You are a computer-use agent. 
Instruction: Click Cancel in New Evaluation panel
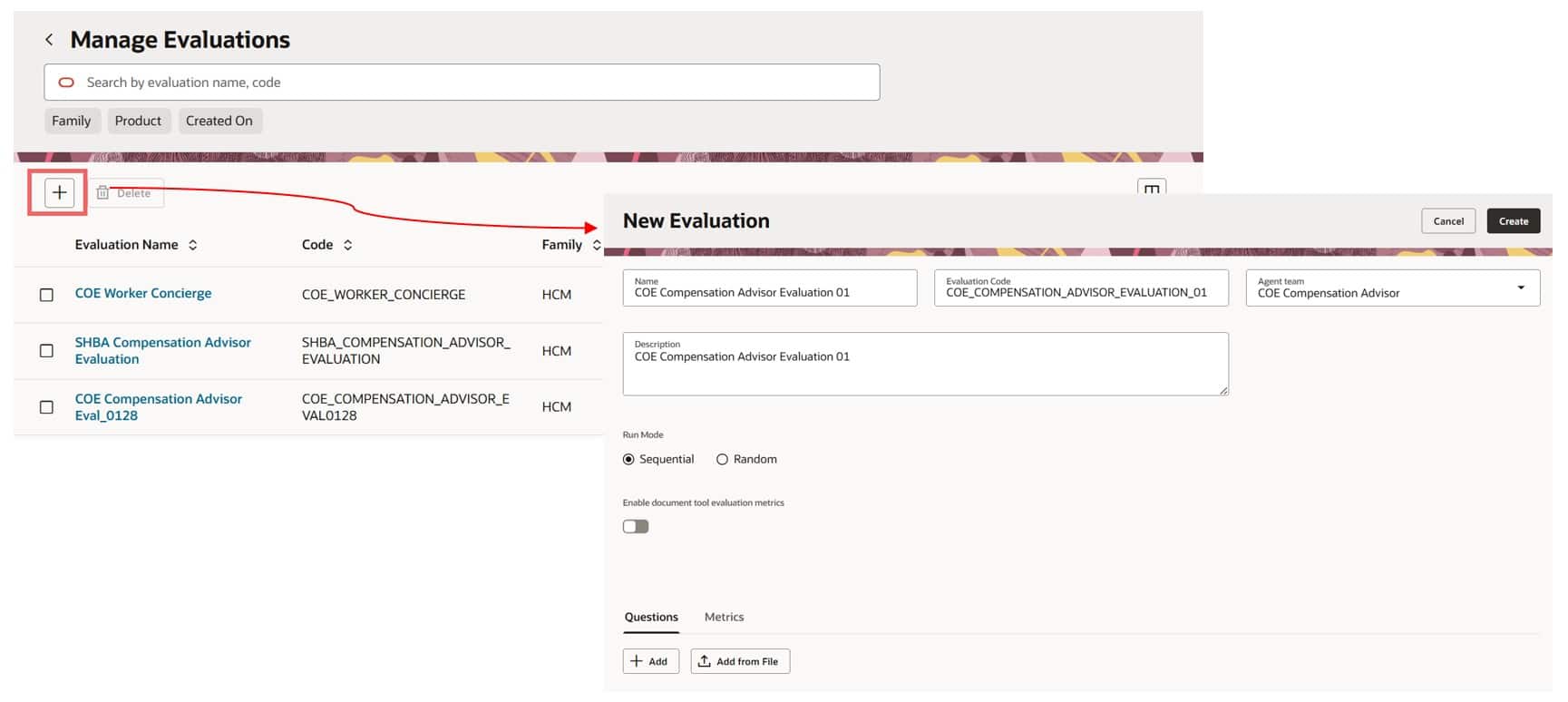pyautogui.click(x=1448, y=221)
